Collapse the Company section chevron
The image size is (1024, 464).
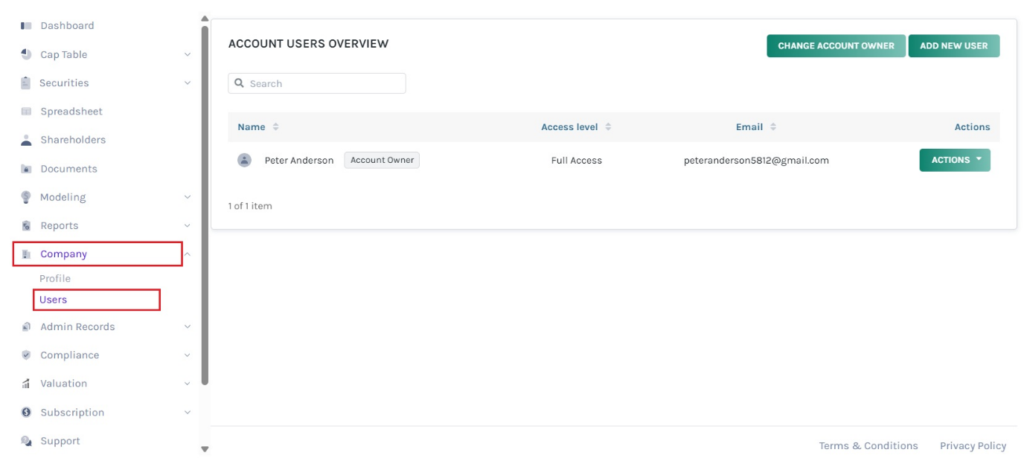188,254
